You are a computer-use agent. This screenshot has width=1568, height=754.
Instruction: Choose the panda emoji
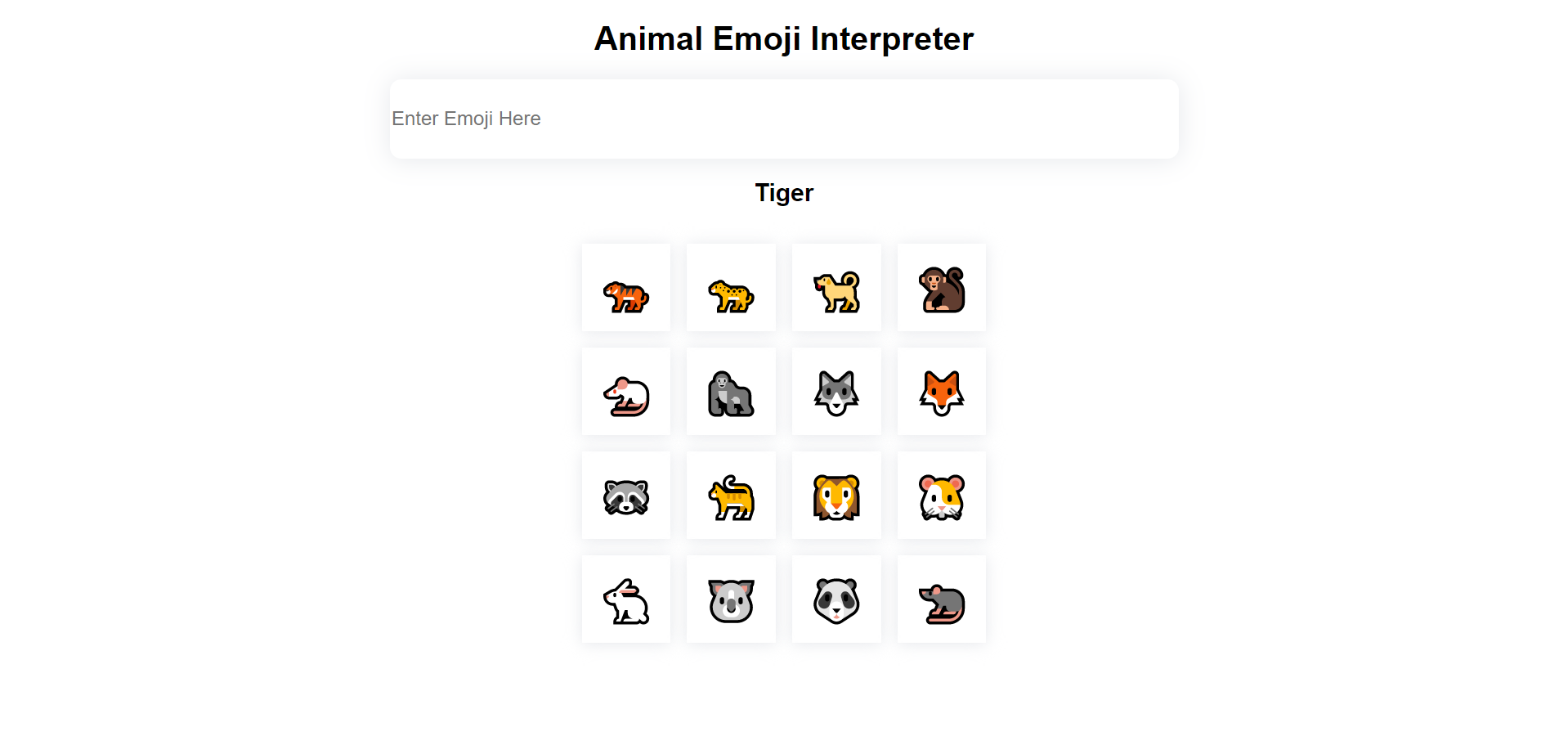tap(836, 599)
